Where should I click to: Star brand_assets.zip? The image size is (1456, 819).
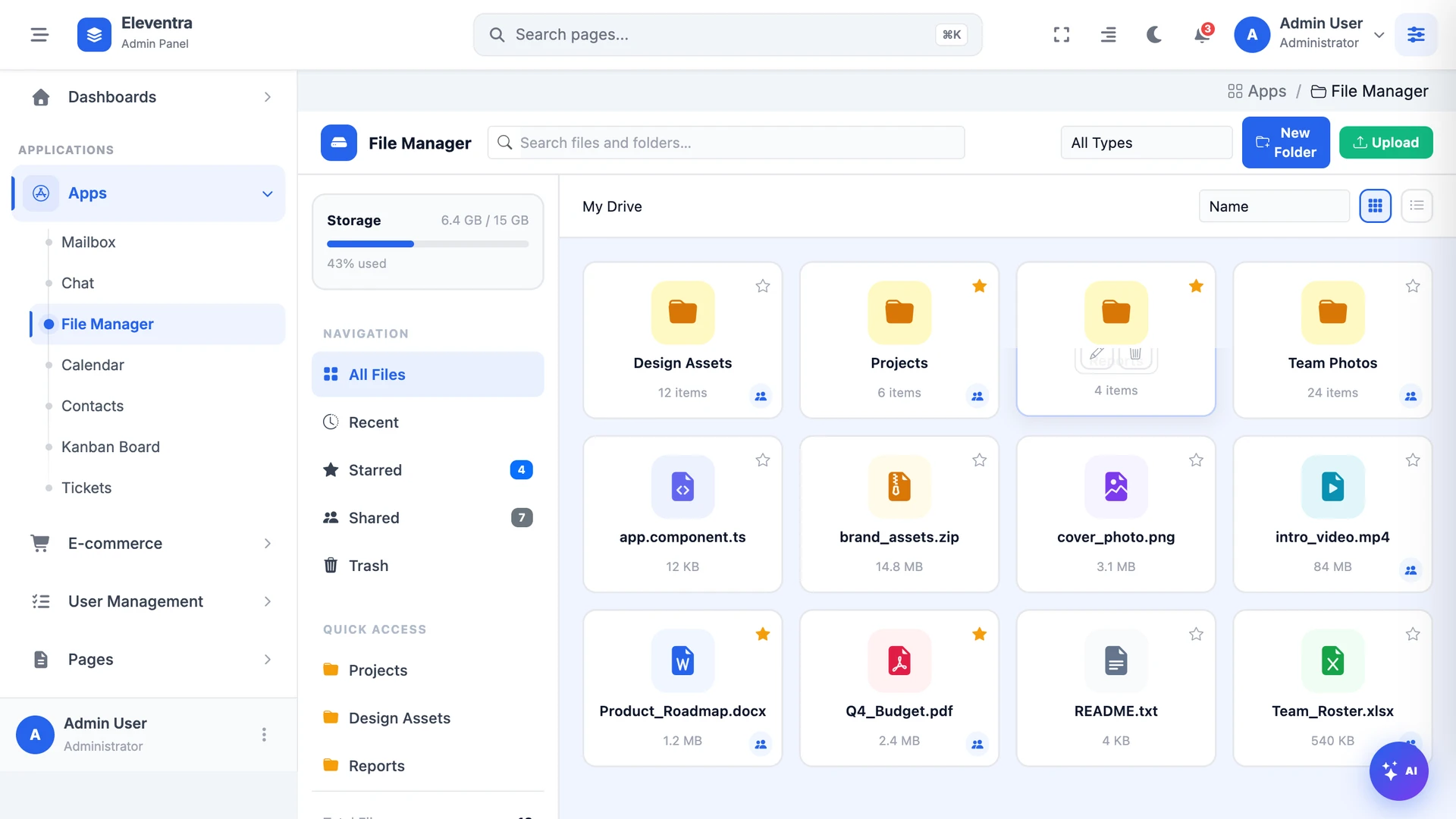(x=980, y=460)
